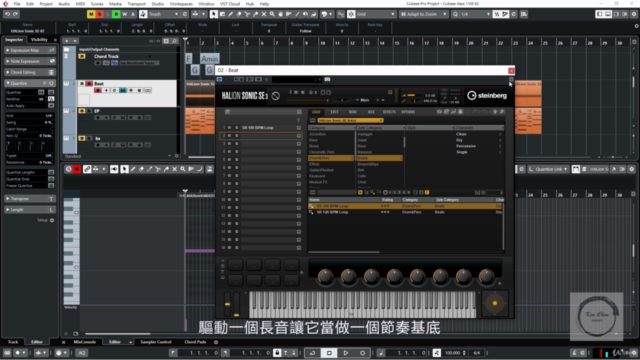Toggle left zone visibility button
This screenshot has height=360, width=640.
(600, 14)
